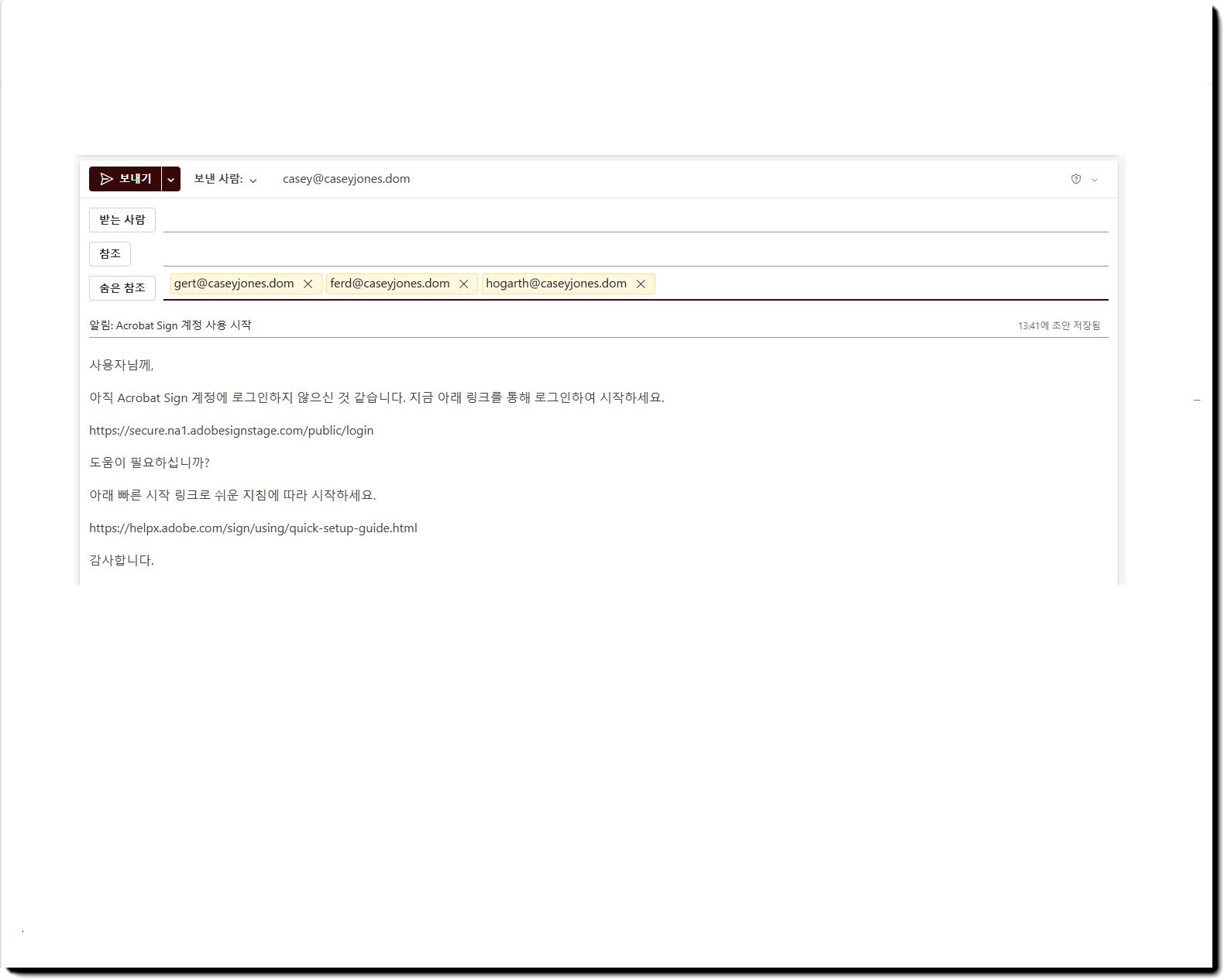
Task: Click the 숨은 참조 Bcc button
Action: tap(122, 288)
